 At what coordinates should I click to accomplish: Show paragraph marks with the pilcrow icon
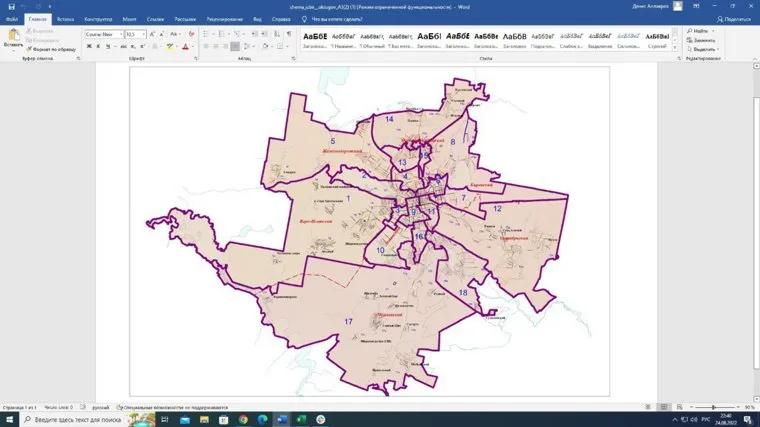tap(287, 34)
